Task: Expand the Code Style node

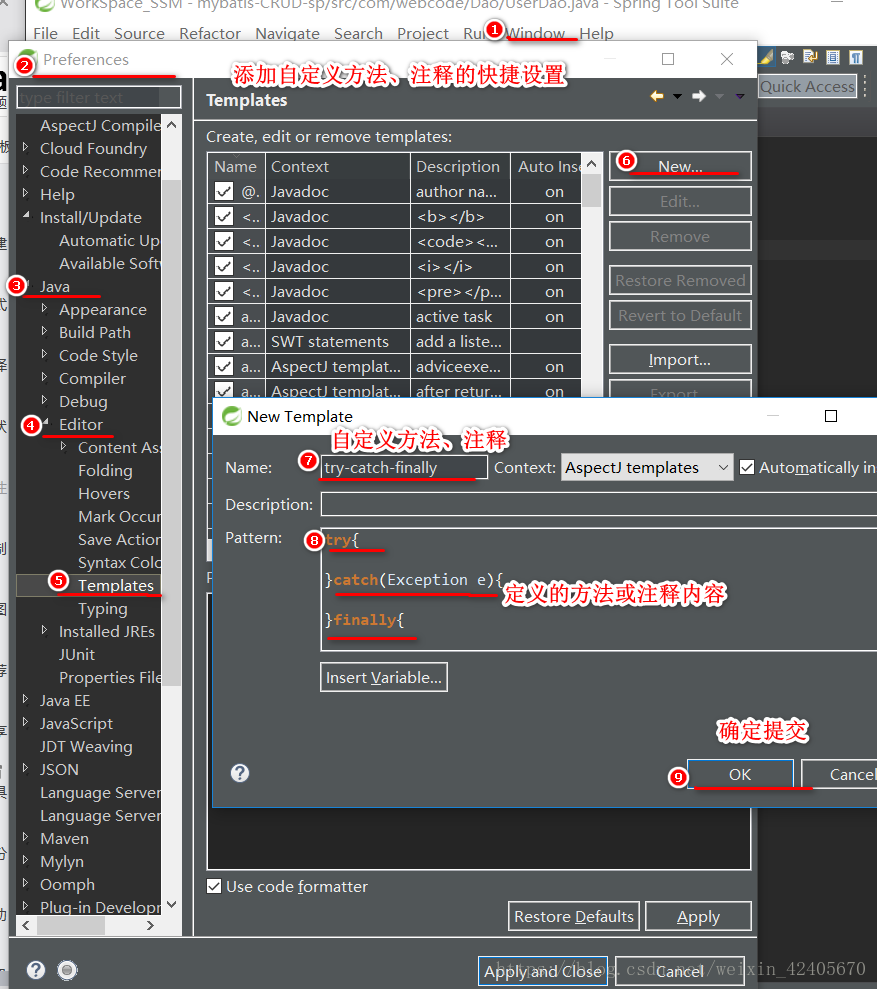Action: 45,354
